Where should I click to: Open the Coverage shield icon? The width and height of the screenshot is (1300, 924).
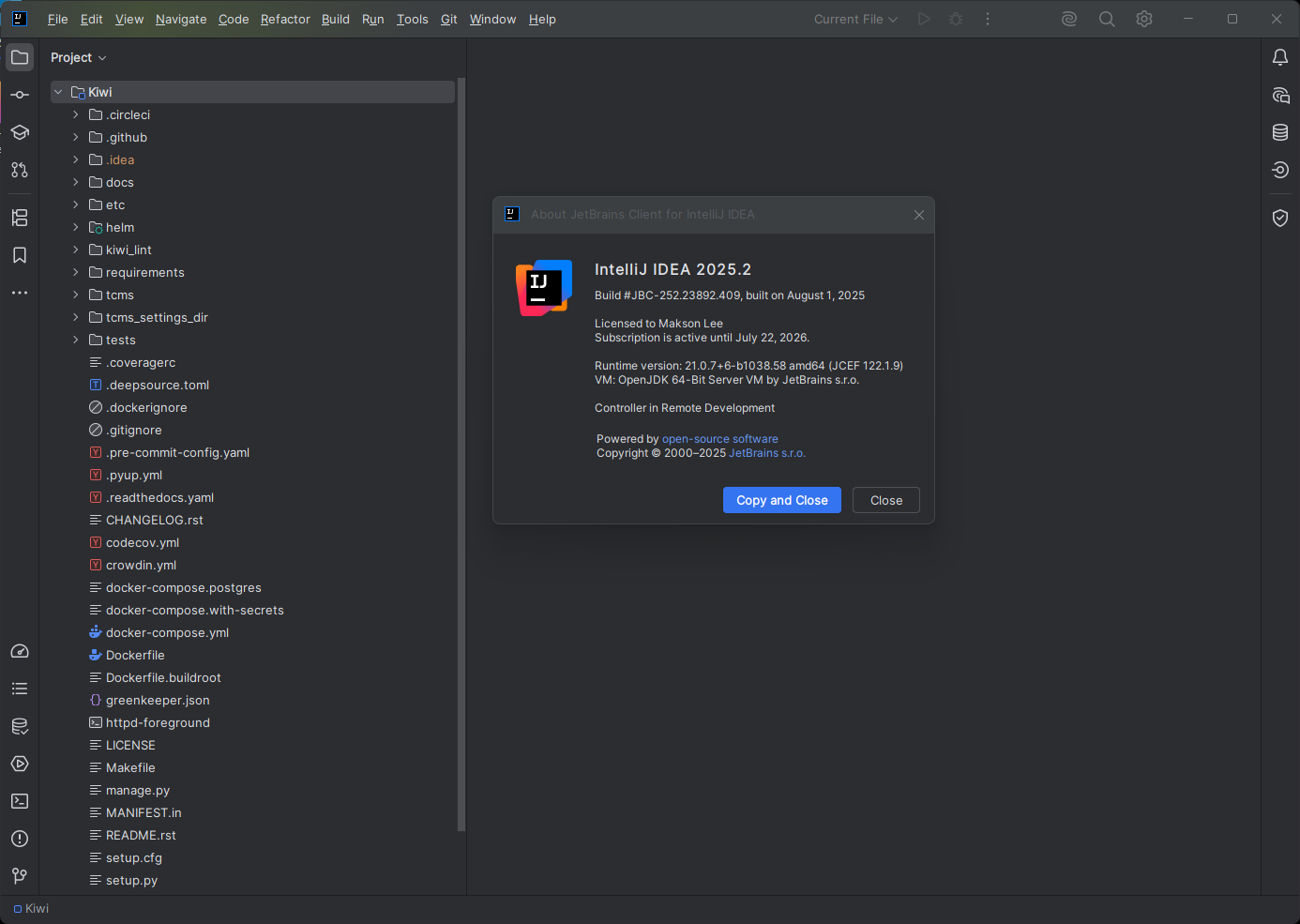(x=1280, y=218)
